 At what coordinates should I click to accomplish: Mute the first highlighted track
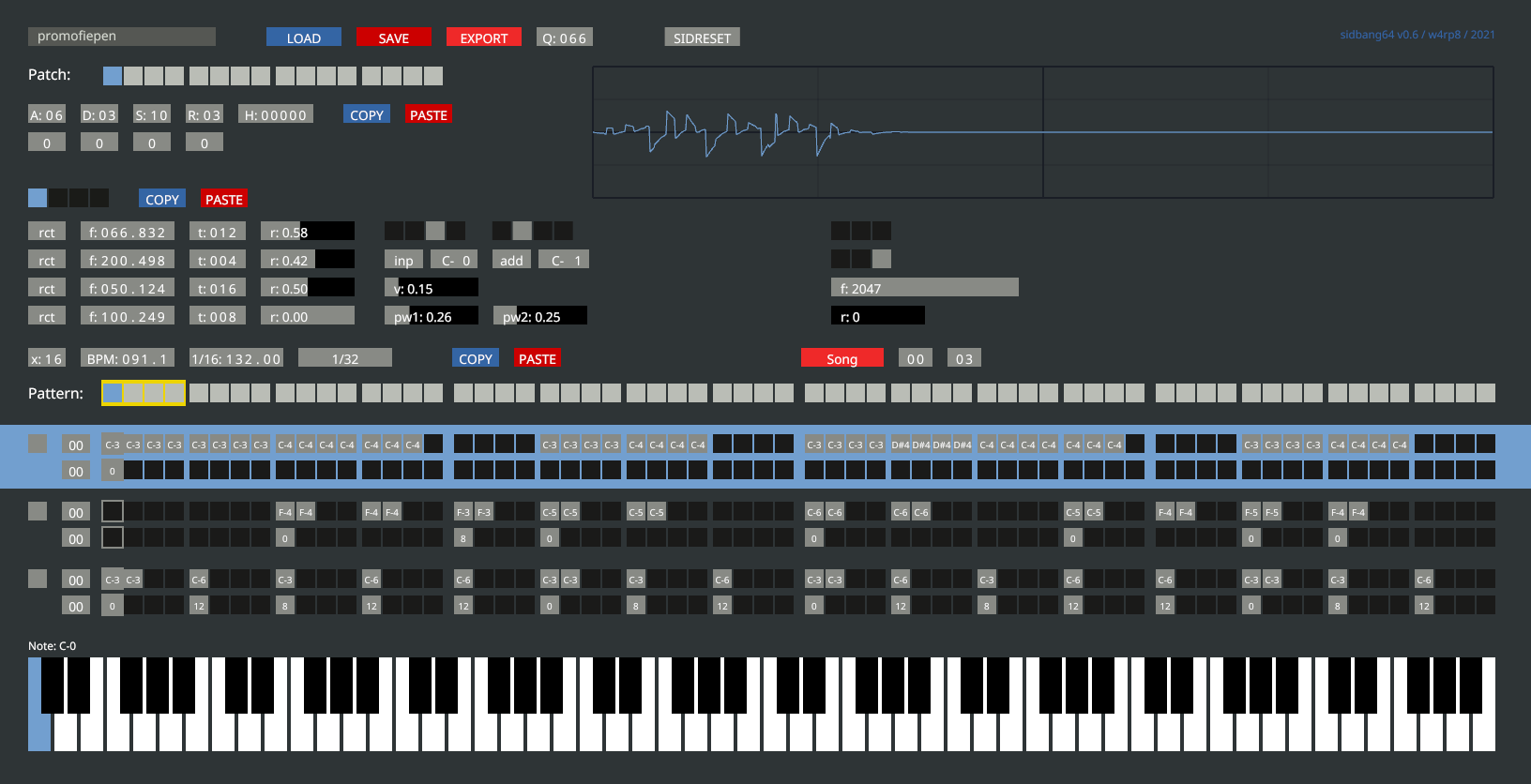38,444
